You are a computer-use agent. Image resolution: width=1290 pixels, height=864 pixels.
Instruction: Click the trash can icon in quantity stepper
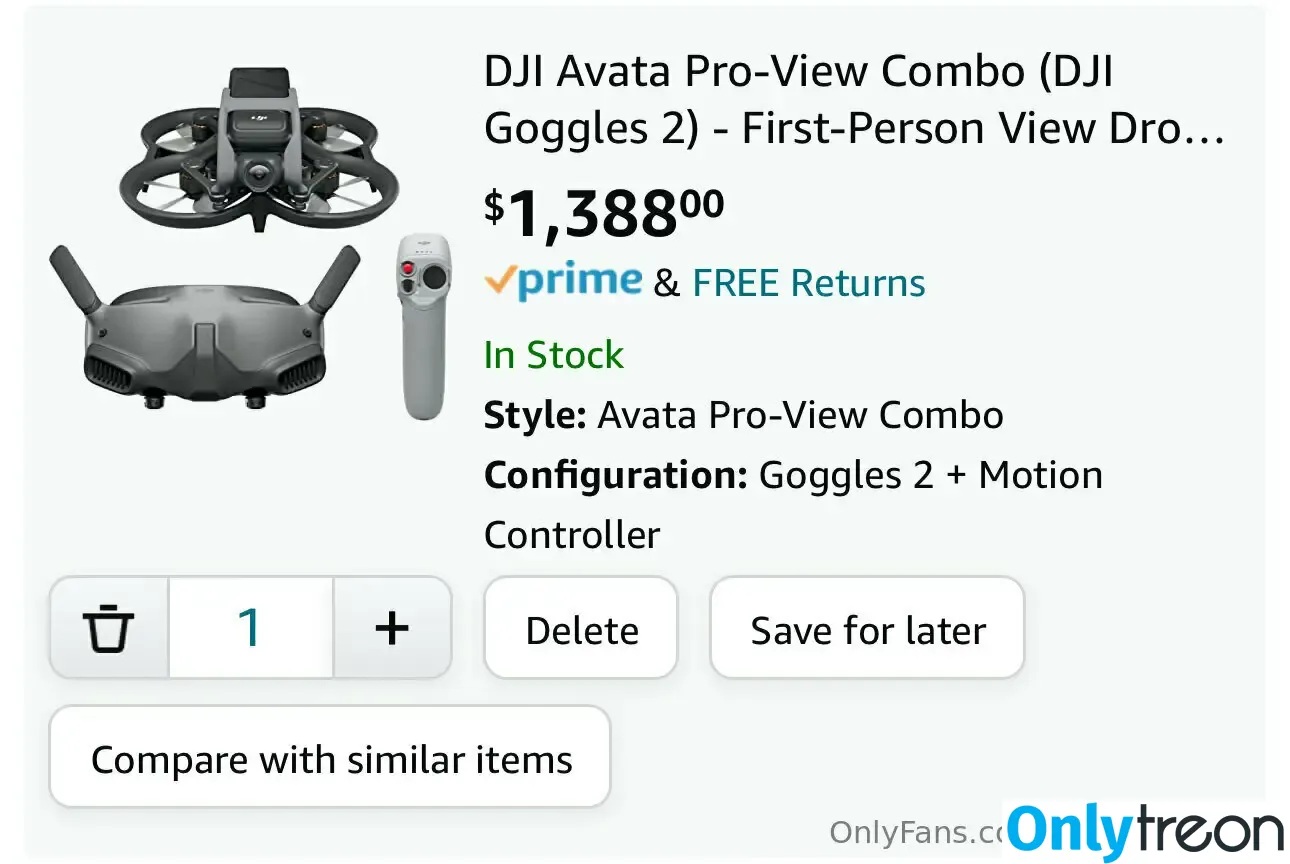click(108, 628)
